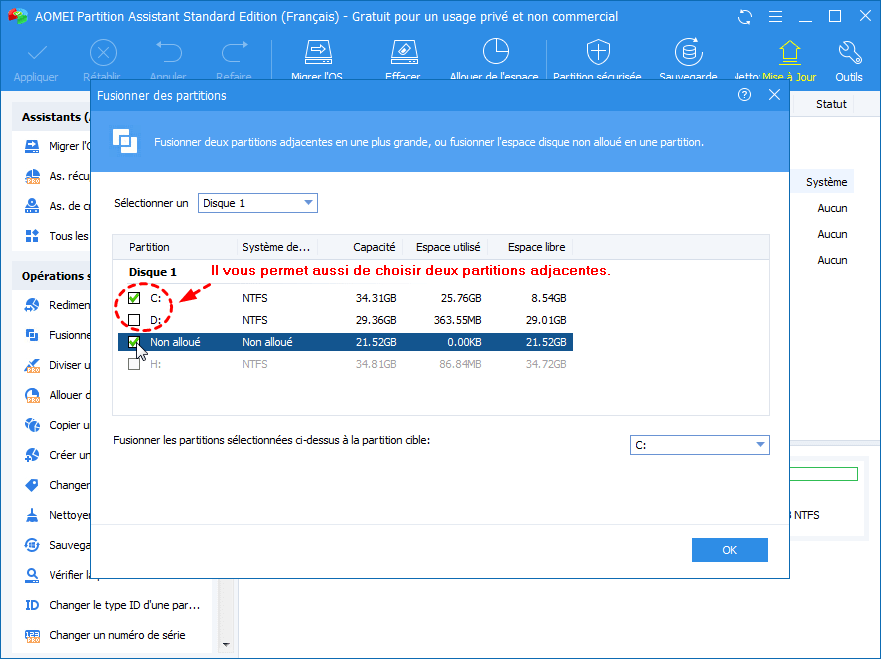Image resolution: width=881 pixels, height=659 pixels.
Task: Check the C: partition checkbox
Action: tap(134, 298)
